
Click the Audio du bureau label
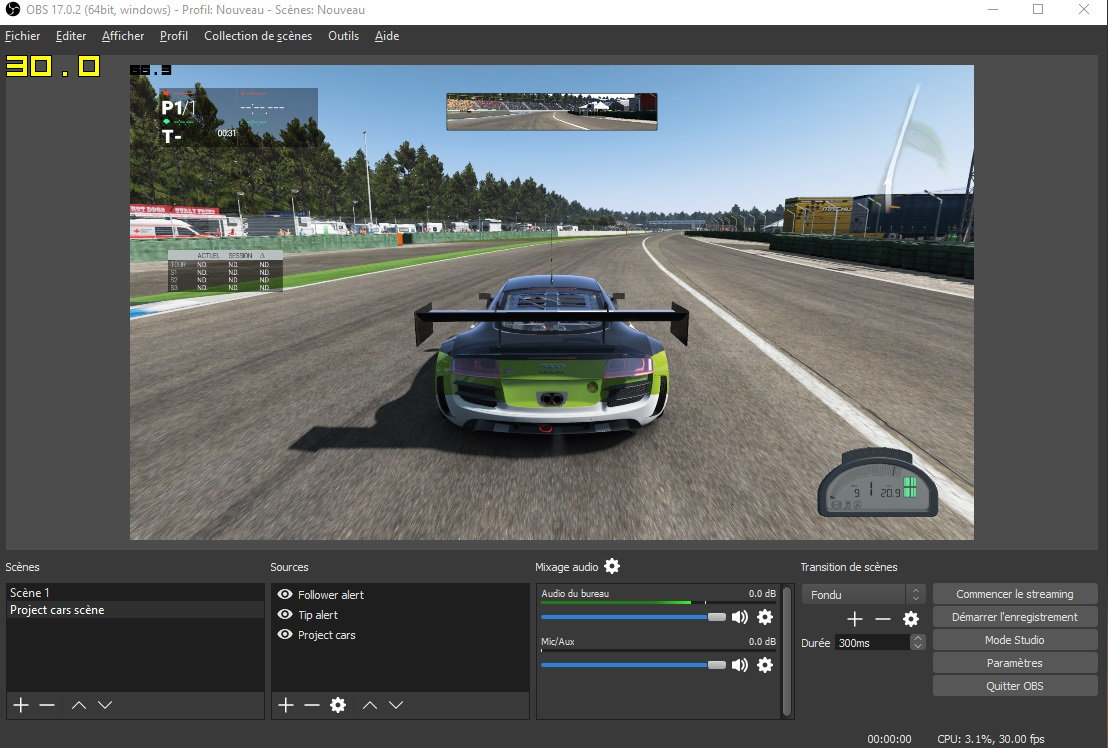[x=575, y=593]
